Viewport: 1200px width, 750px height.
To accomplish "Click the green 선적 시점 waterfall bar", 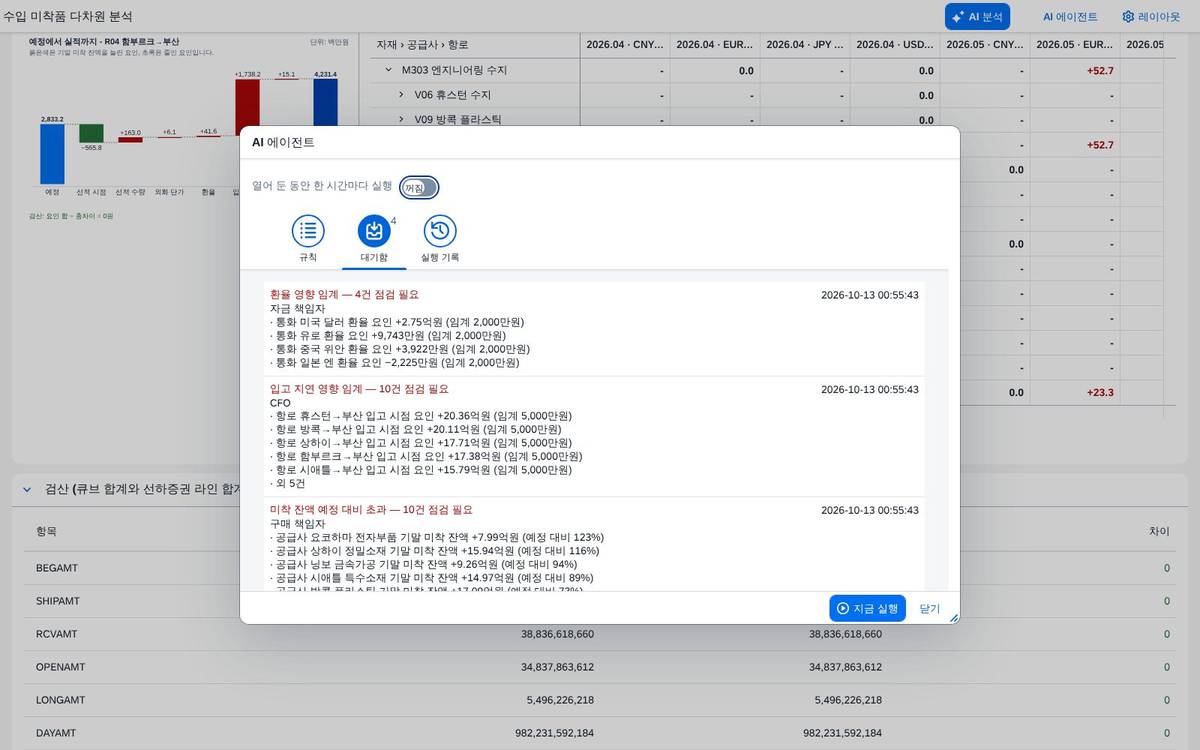I will [91, 133].
